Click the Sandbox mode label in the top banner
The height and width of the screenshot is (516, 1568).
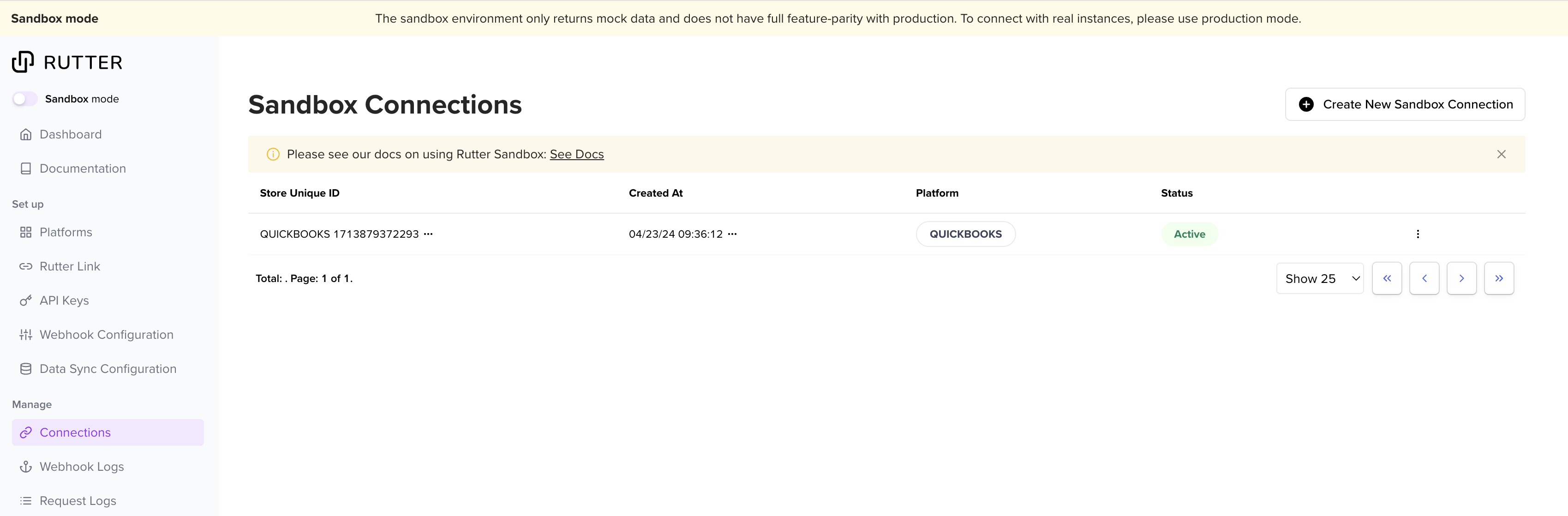(54, 19)
